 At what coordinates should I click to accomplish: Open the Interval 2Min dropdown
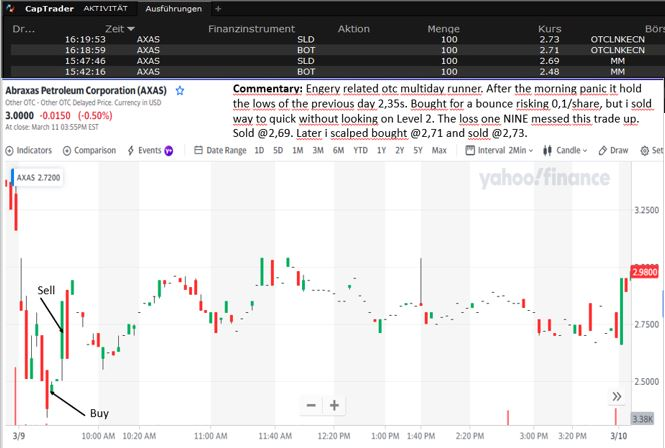pos(499,151)
